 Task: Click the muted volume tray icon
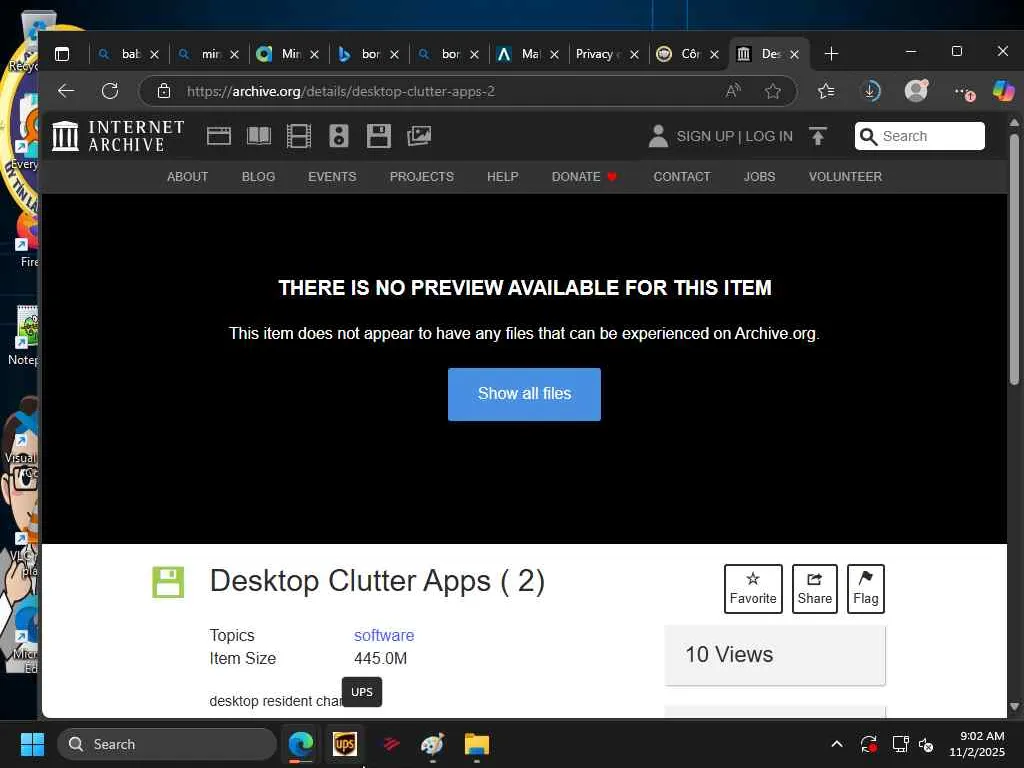[926, 744]
